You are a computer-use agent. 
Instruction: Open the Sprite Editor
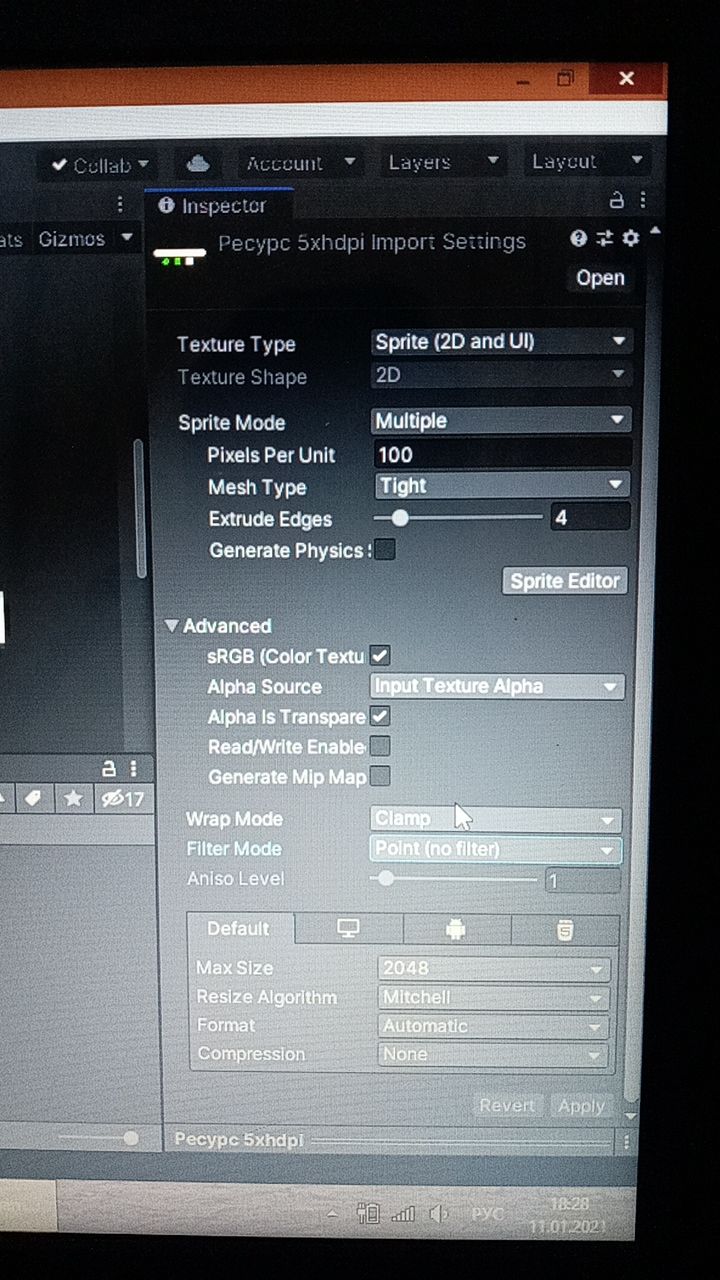pos(565,581)
